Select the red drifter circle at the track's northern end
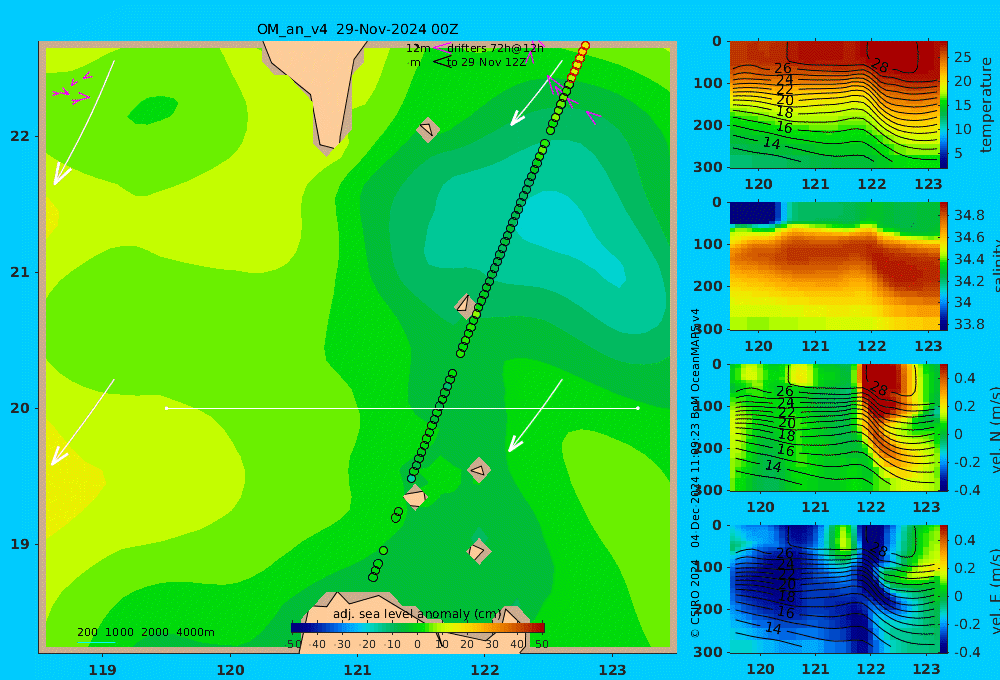This screenshot has height=680, width=1000. (585, 46)
